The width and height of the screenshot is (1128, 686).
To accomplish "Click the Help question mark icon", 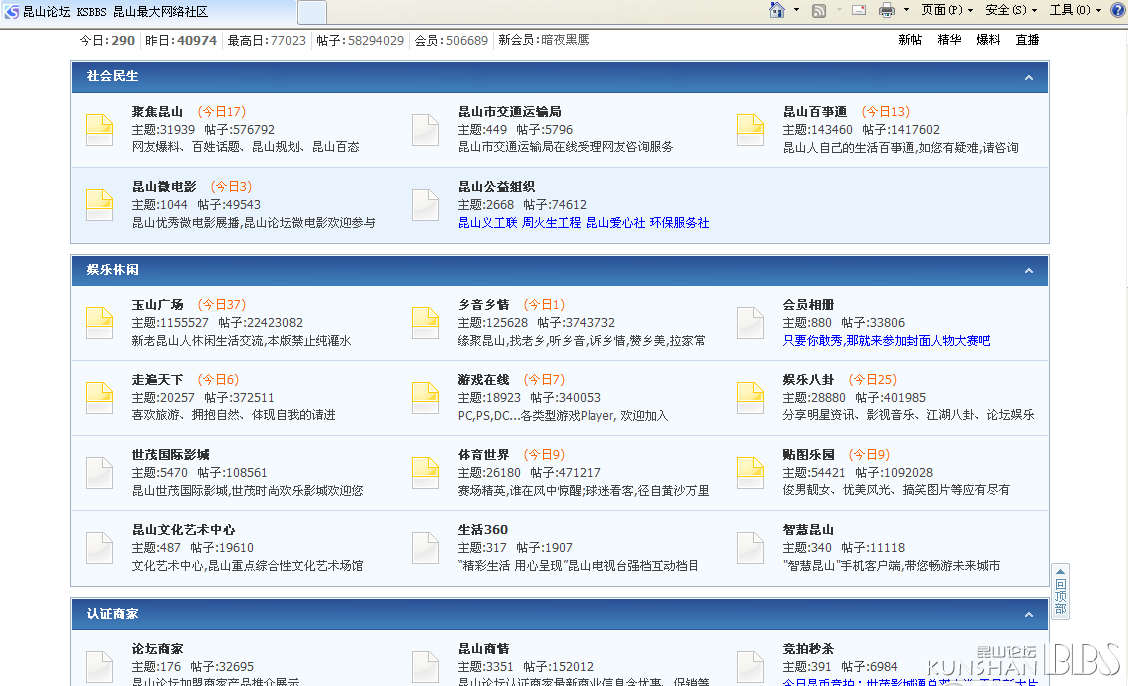I will (1119, 10).
